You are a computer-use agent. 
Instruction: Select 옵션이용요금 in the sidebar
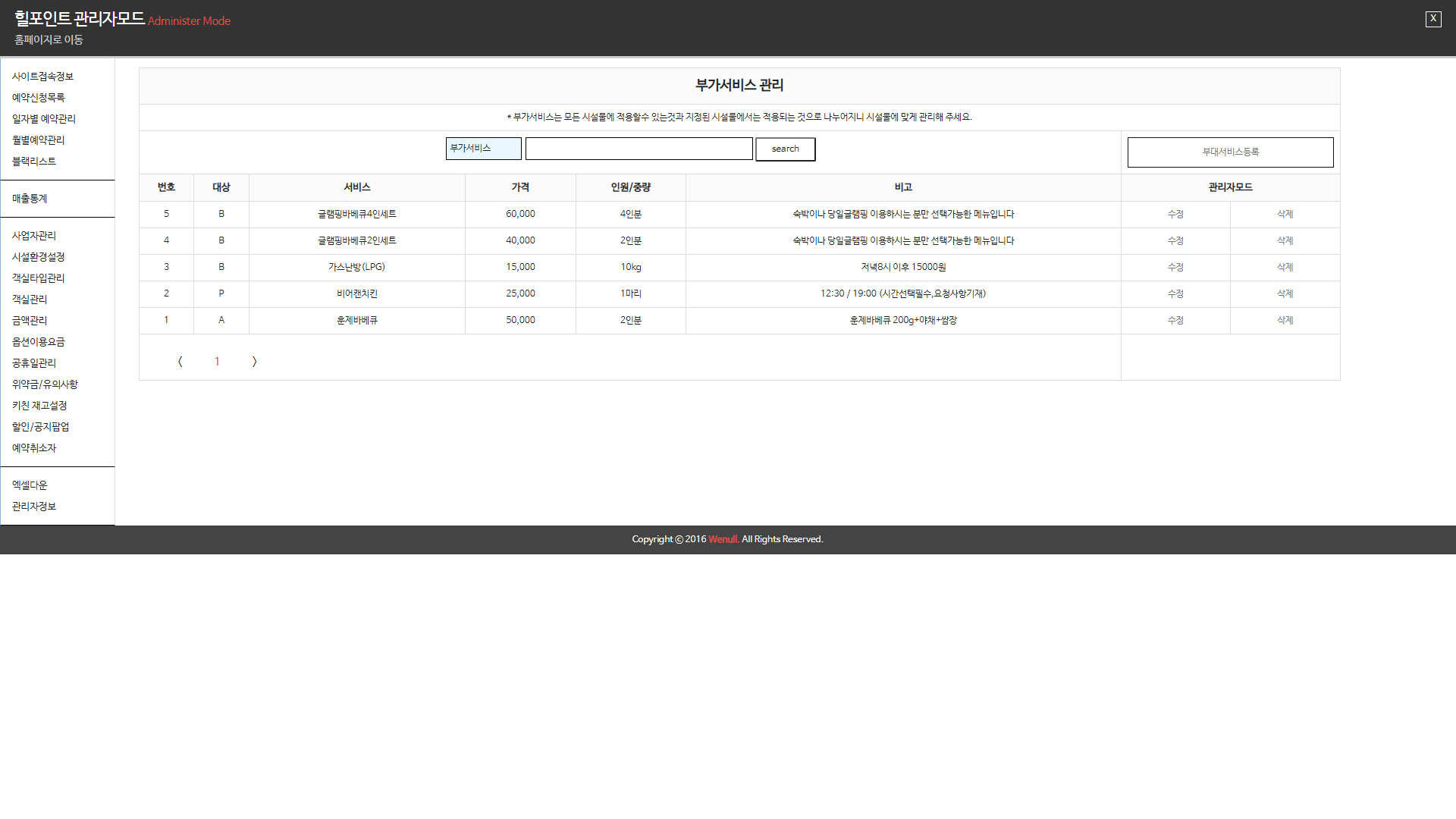coord(38,342)
